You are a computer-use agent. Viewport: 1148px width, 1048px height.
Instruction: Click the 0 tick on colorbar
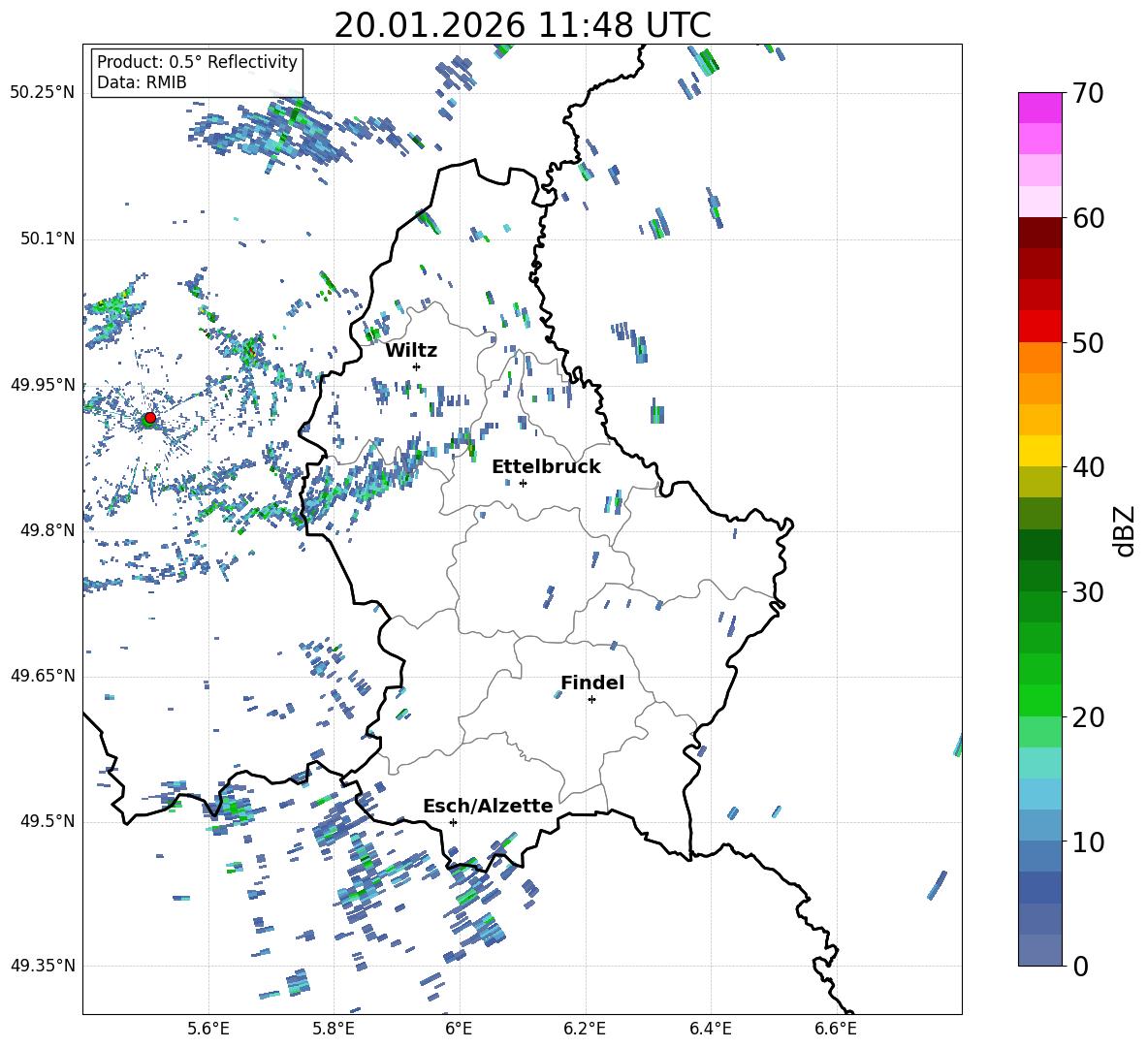tap(1081, 966)
